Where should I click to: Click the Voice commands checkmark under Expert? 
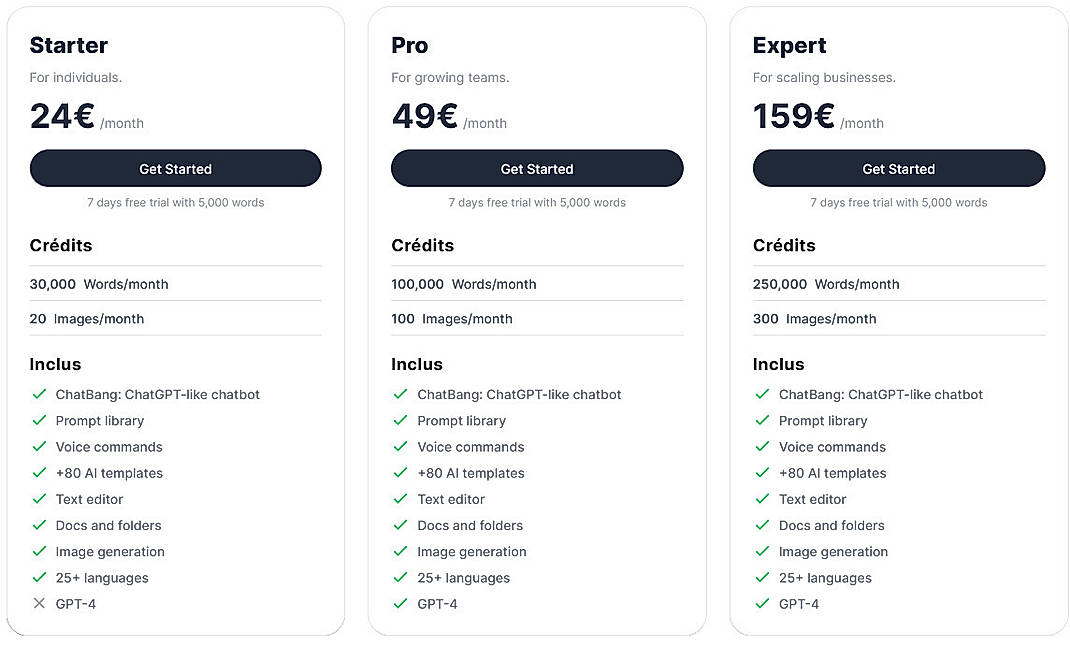click(x=762, y=447)
